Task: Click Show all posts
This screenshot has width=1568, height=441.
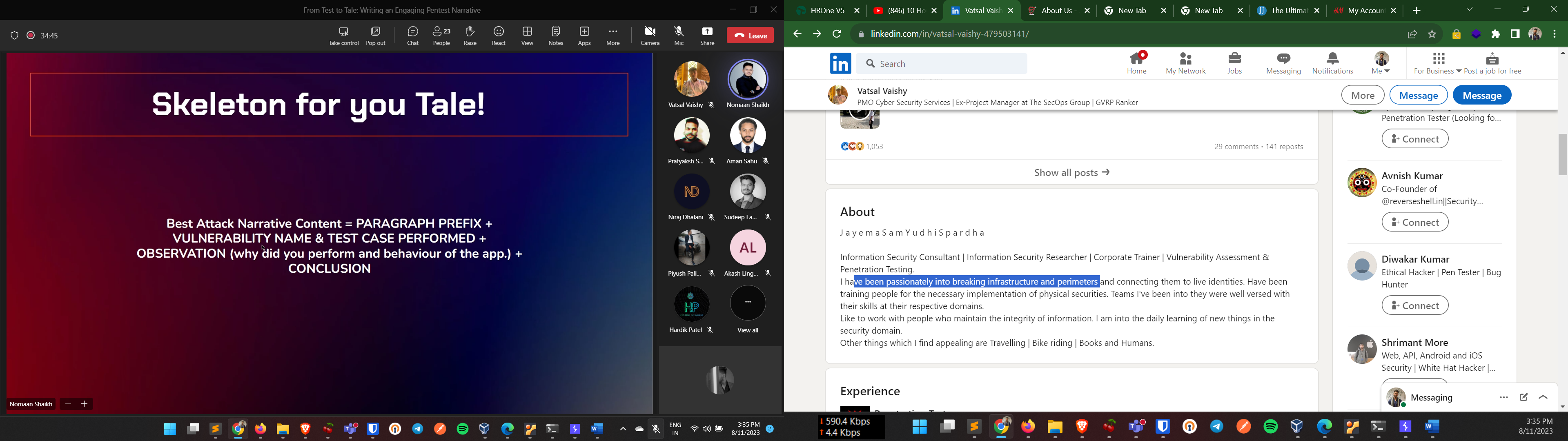Action: tap(1071, 172)
